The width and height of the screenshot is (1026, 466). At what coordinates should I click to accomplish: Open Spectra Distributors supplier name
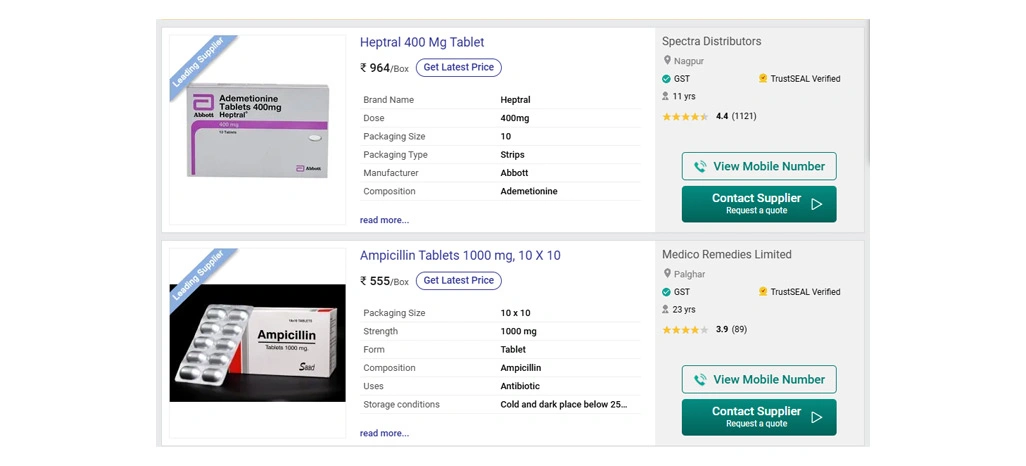pyautogui.click(x=711, y=41)
